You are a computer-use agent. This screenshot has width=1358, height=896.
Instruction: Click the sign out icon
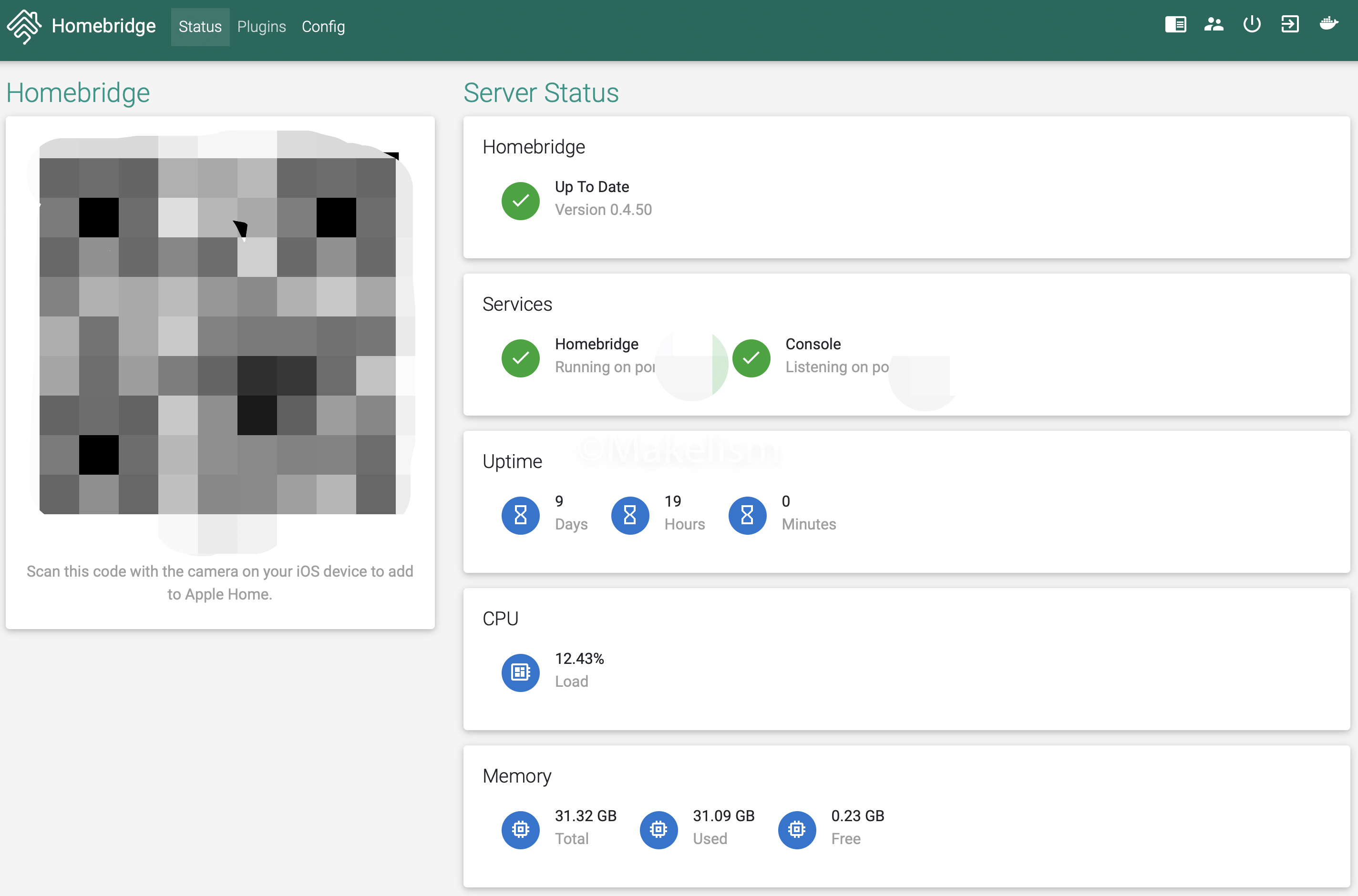pos(1290,25)
